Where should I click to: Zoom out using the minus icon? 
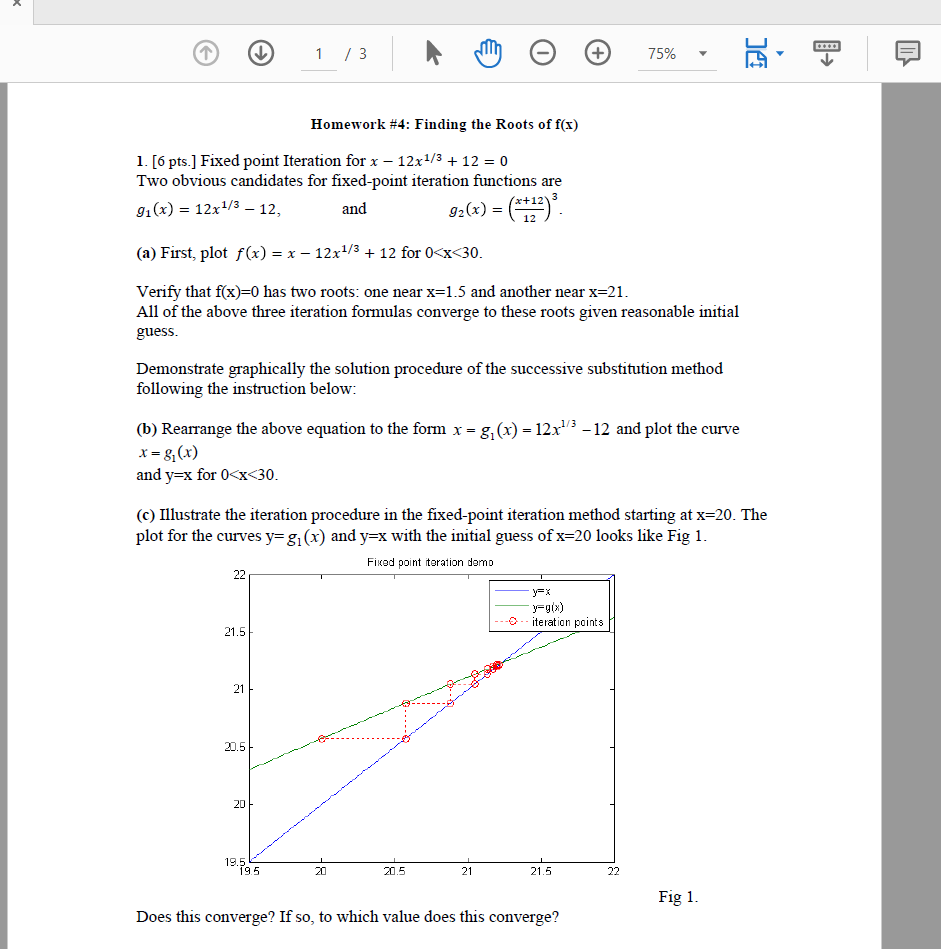pyautogui.click(x=543, y=53)
